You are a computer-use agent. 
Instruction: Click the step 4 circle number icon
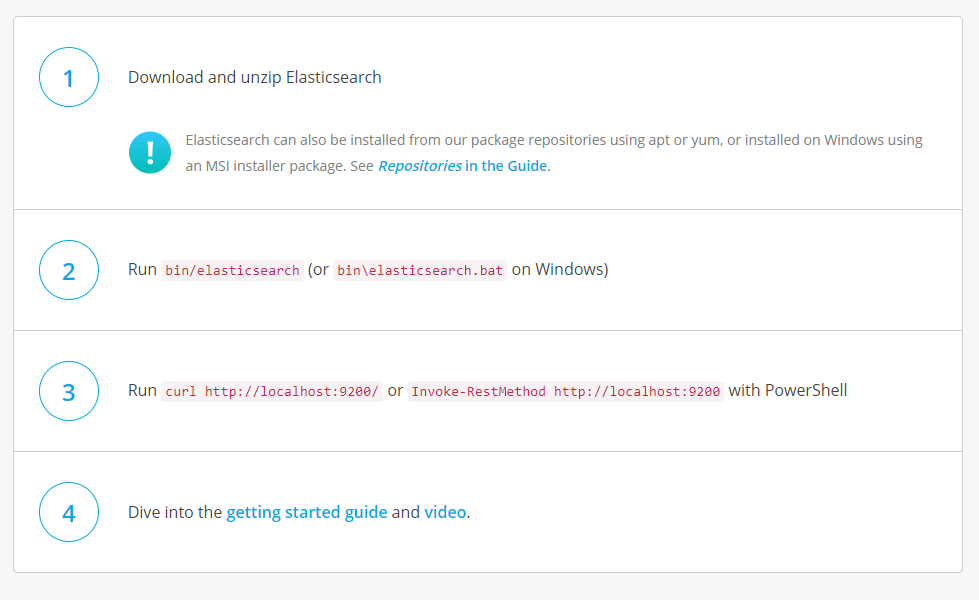[69, 513]
